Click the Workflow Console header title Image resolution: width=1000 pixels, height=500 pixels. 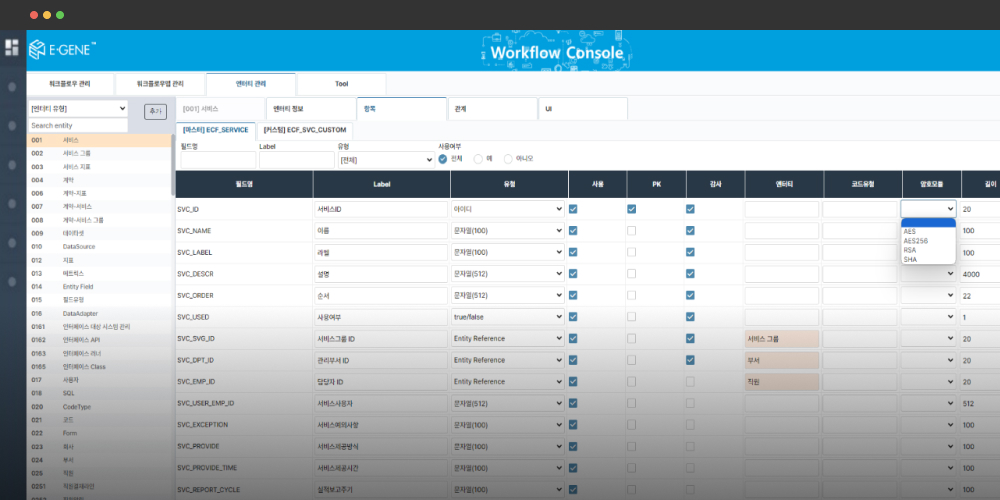pyautogui.click(x=556, y=52)
